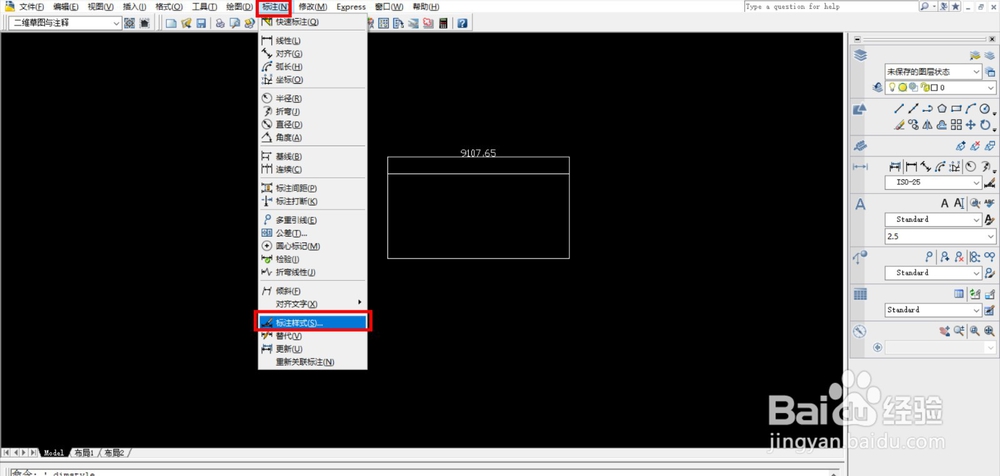Click the 9107.65 dimension text in drawing

[478, 153]
